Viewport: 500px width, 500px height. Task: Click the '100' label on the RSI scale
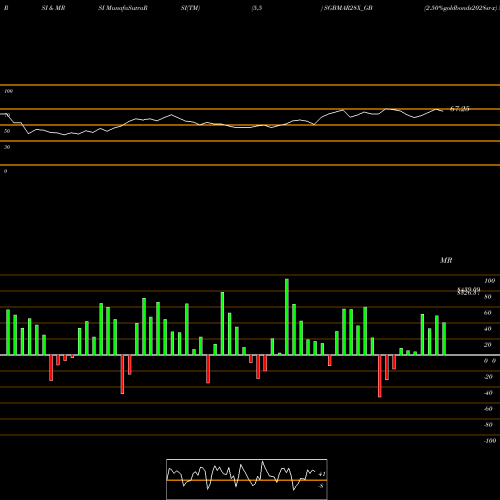point(9,91)
